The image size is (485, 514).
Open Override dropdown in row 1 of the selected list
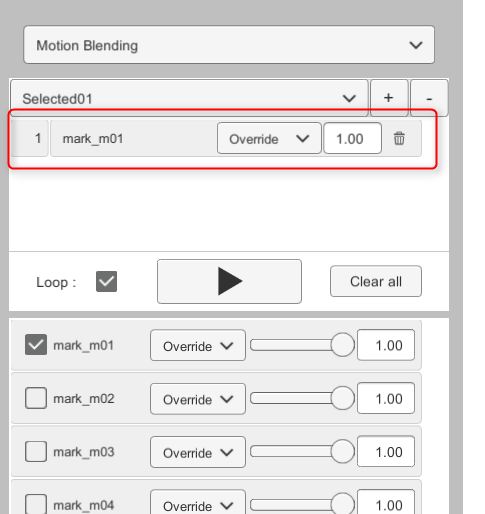coord(269,138)
